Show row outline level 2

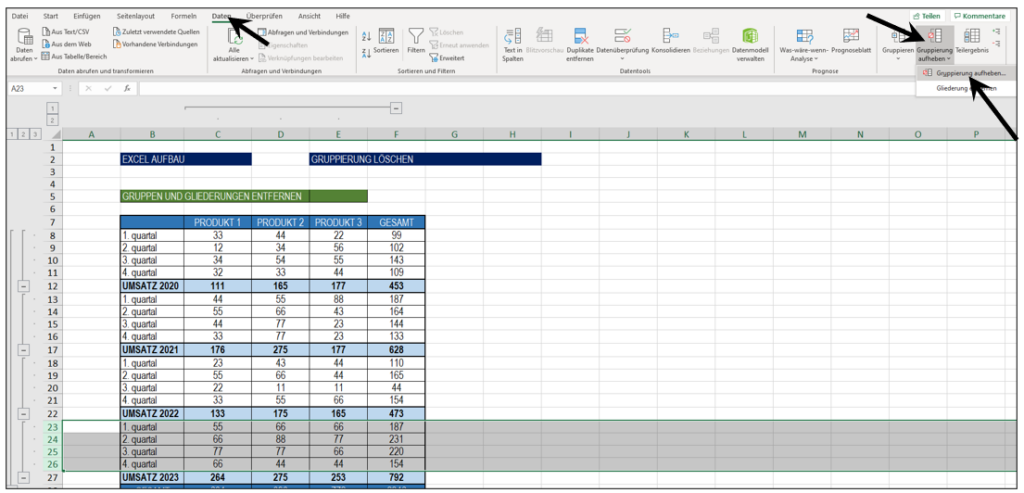[24, 135]
